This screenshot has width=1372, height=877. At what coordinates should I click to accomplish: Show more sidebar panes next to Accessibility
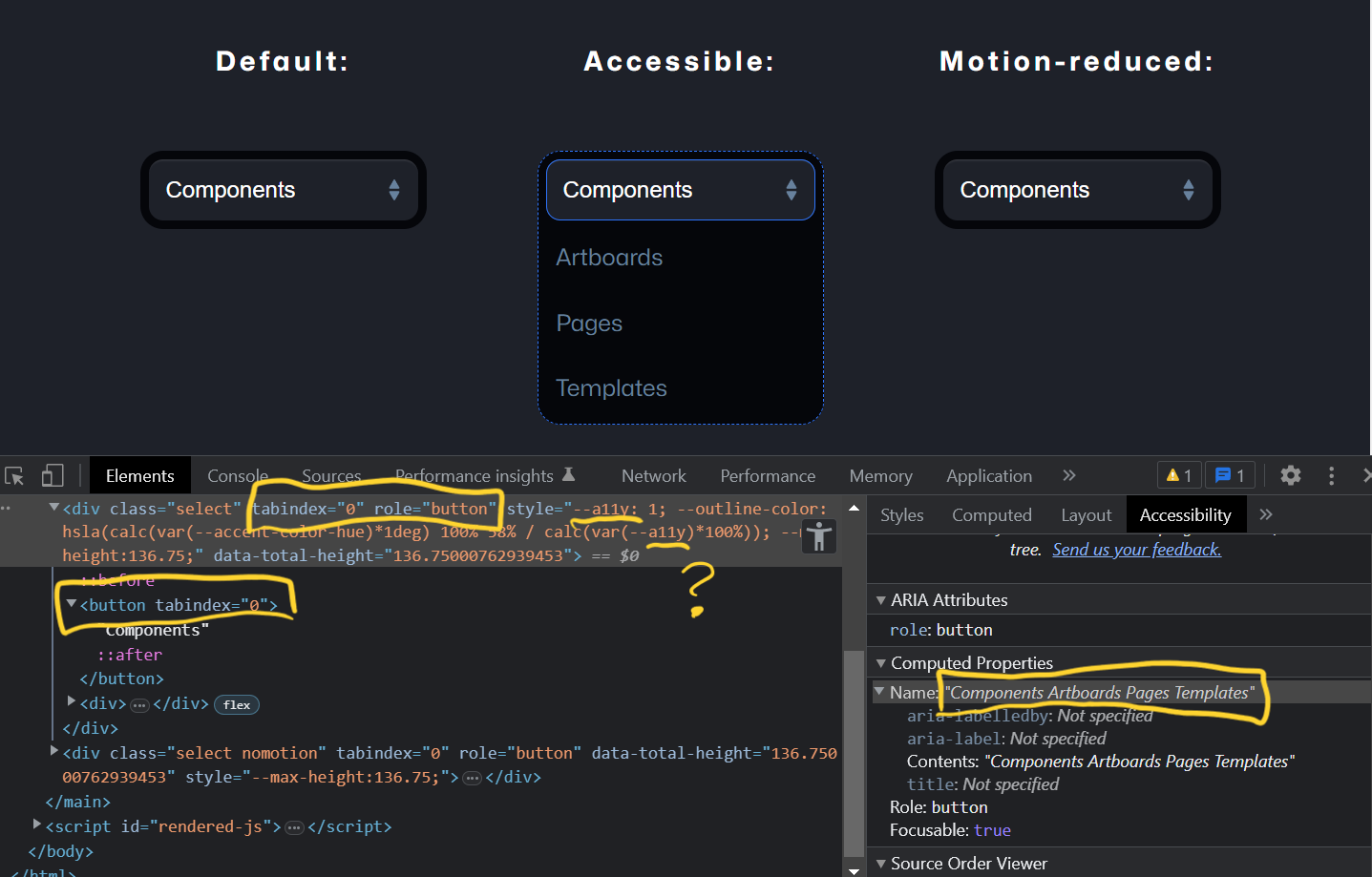tap(1266, 514)
